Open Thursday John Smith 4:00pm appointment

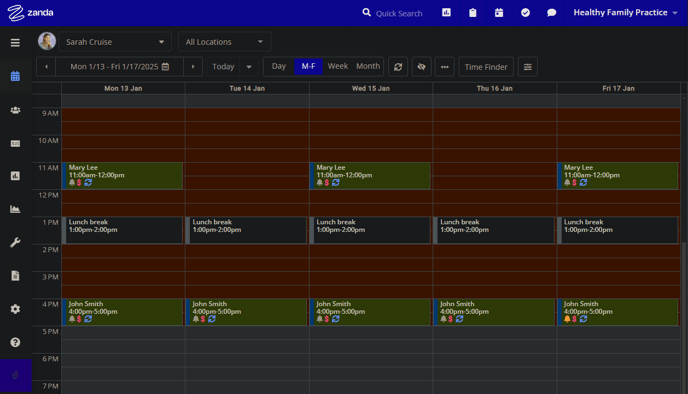[x=494, y=312]
